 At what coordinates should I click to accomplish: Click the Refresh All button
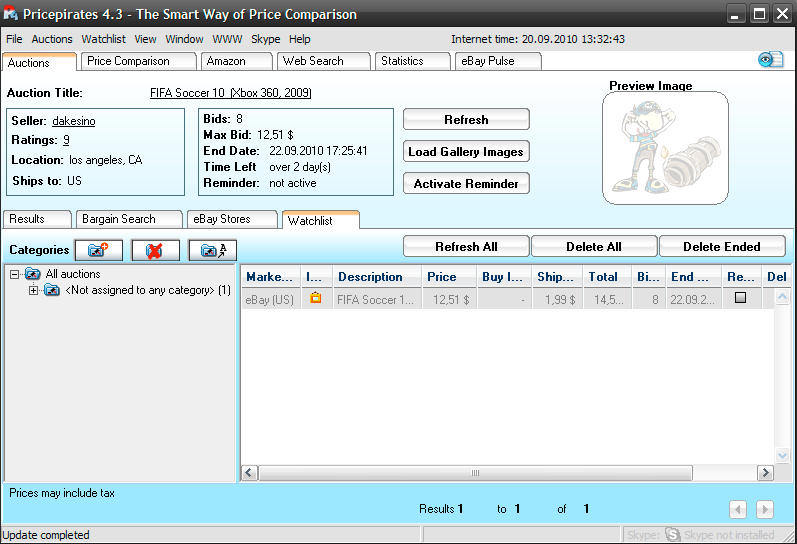(x=466, y=247)
